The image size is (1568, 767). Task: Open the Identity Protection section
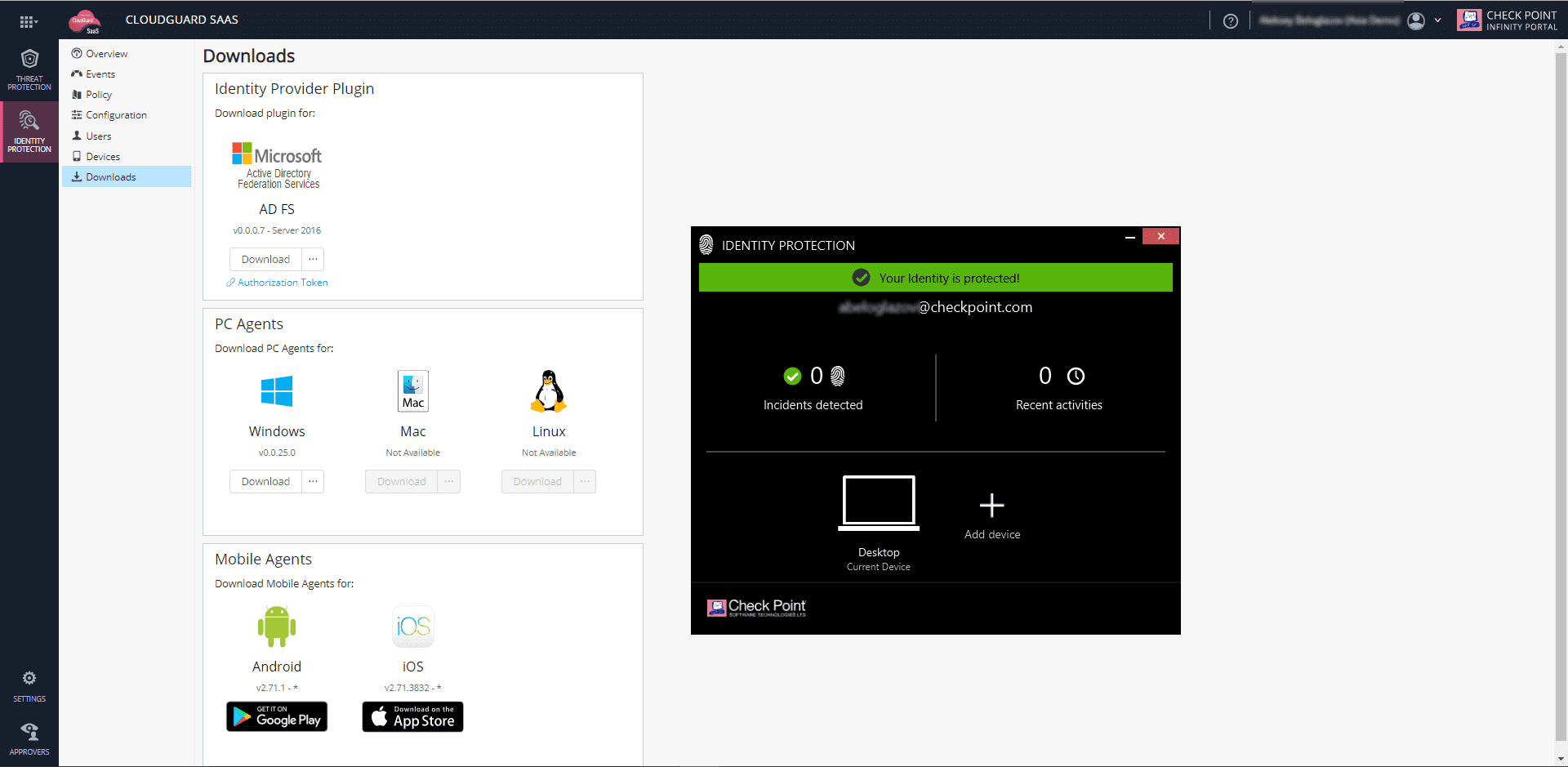[x=29, y=132]
